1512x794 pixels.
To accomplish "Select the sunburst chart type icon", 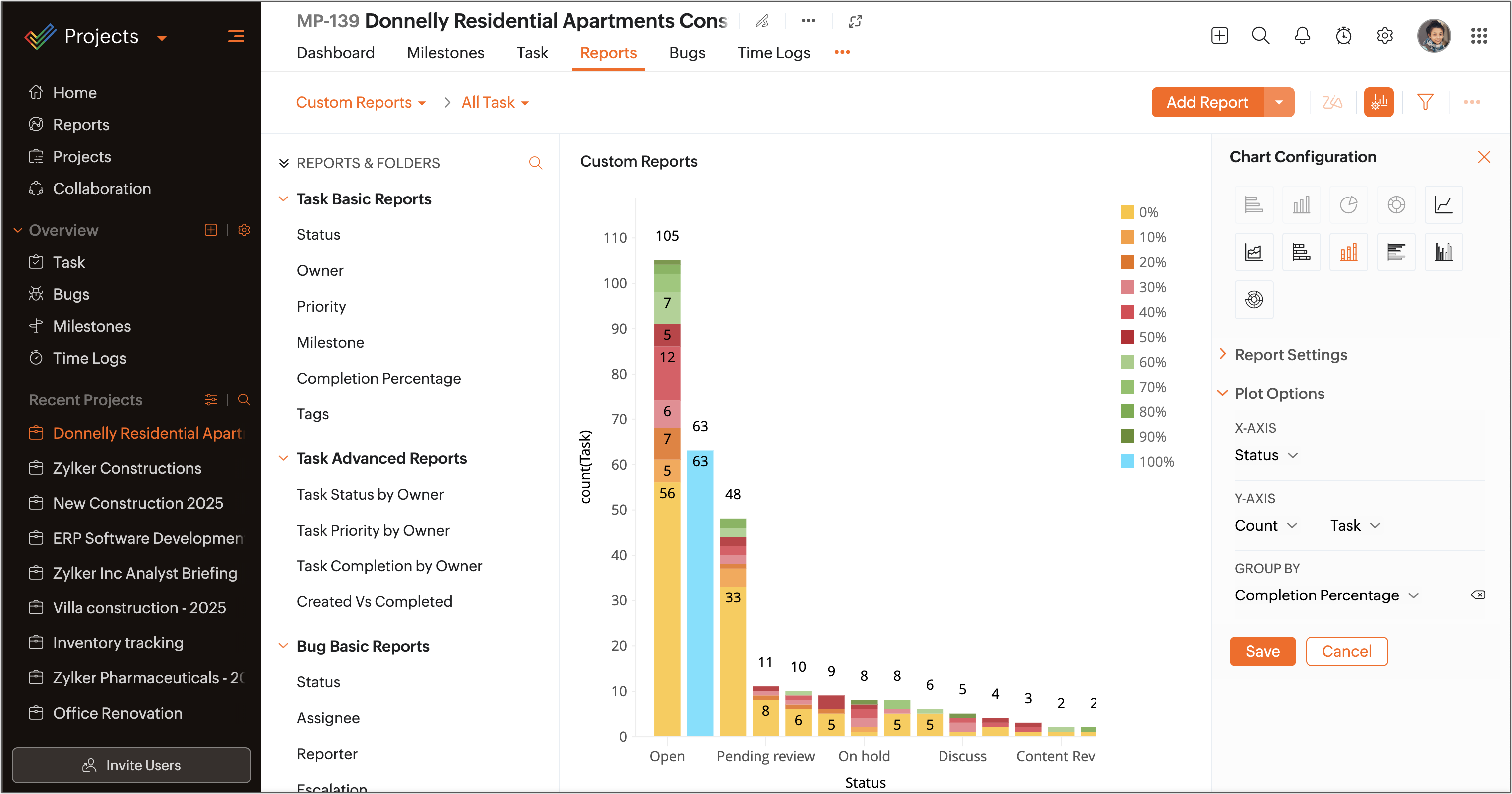I will 1253,300.
